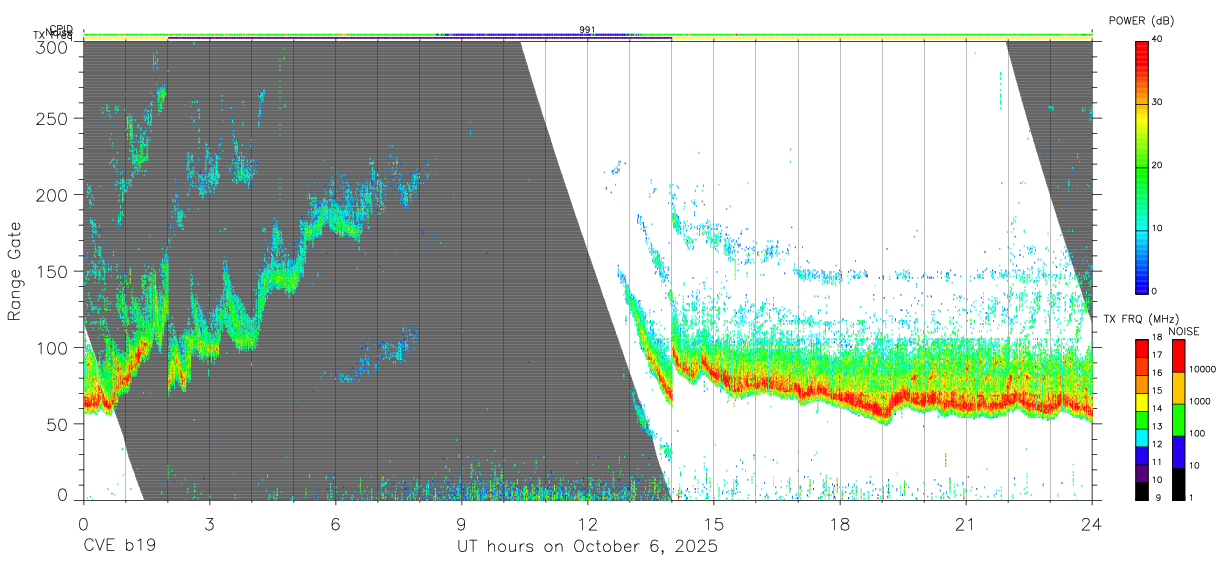This screenshot has height=567, width=1228.
Task: Click the orange 15-16 MHz TX FRQ swatch
Action: pyautogui.click(x=1142, y=384)
